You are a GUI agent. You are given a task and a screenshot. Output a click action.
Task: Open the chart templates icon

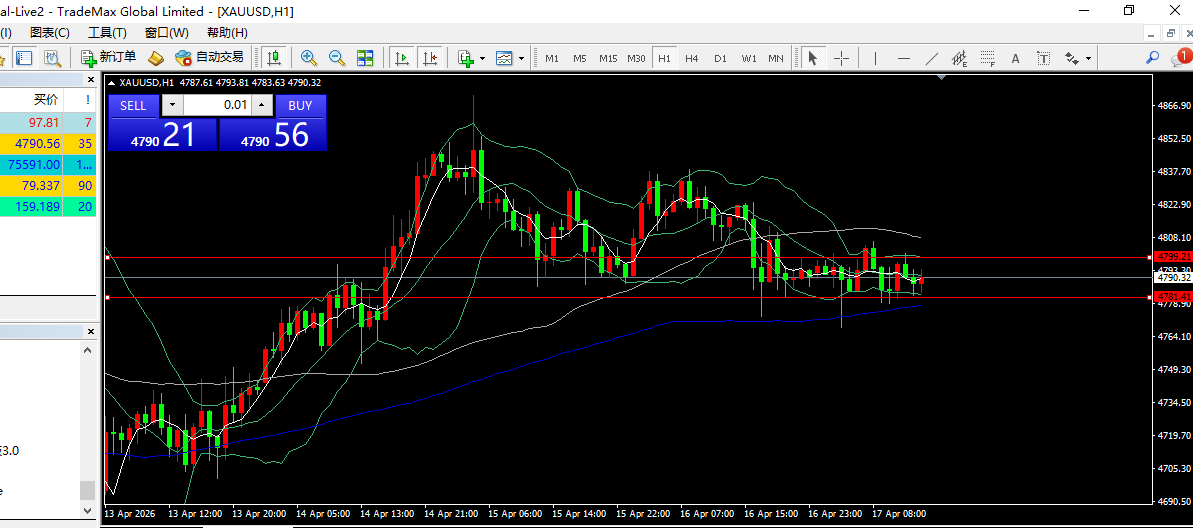coord(504,58)
